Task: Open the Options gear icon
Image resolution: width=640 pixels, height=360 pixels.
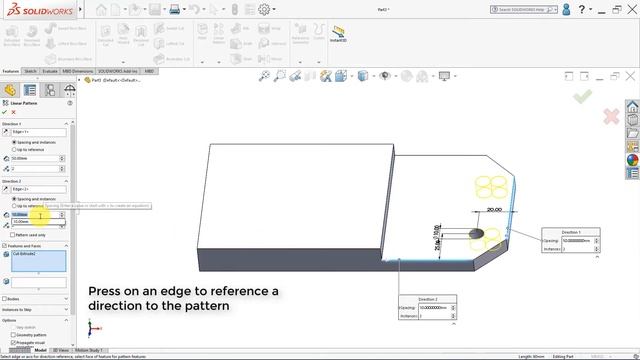Action: (264, 9)
